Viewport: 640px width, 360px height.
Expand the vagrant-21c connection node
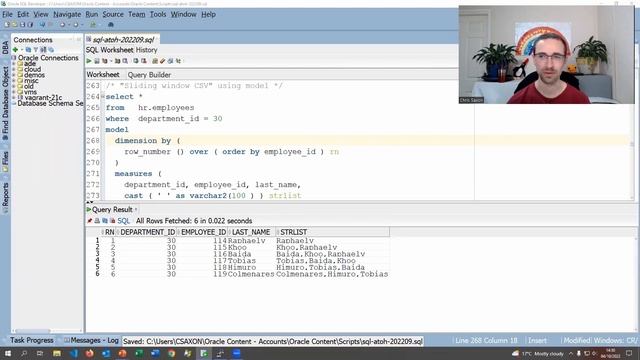point(14,98)
